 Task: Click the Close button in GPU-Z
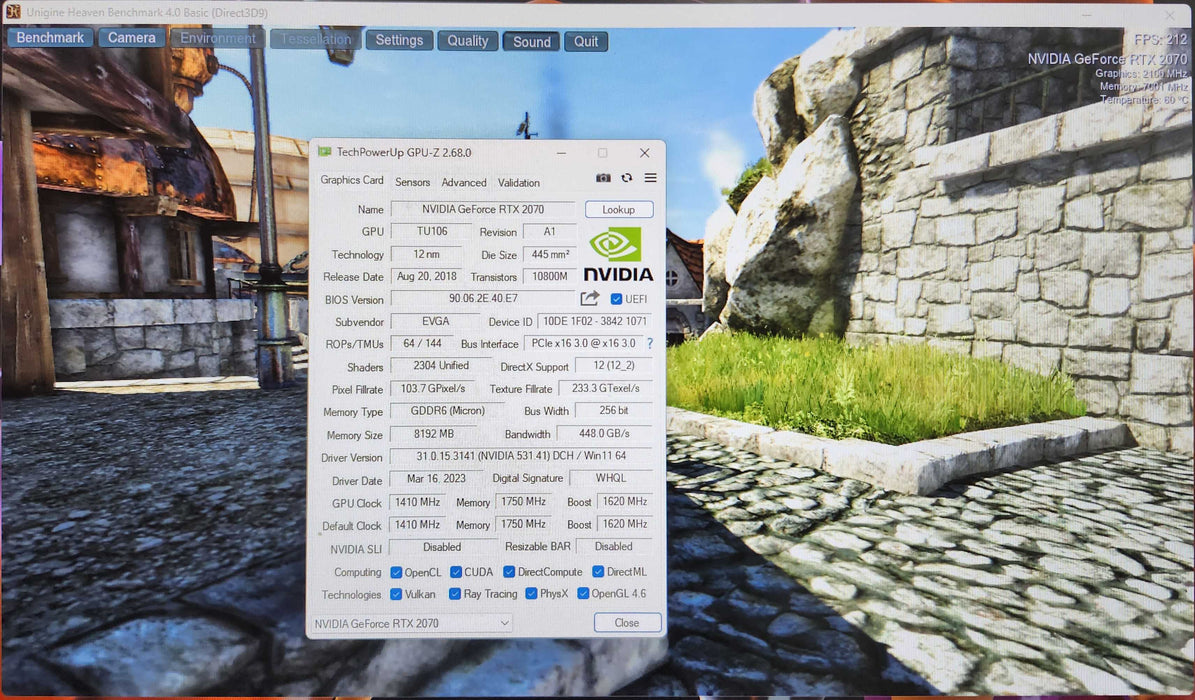coord(626,622)
